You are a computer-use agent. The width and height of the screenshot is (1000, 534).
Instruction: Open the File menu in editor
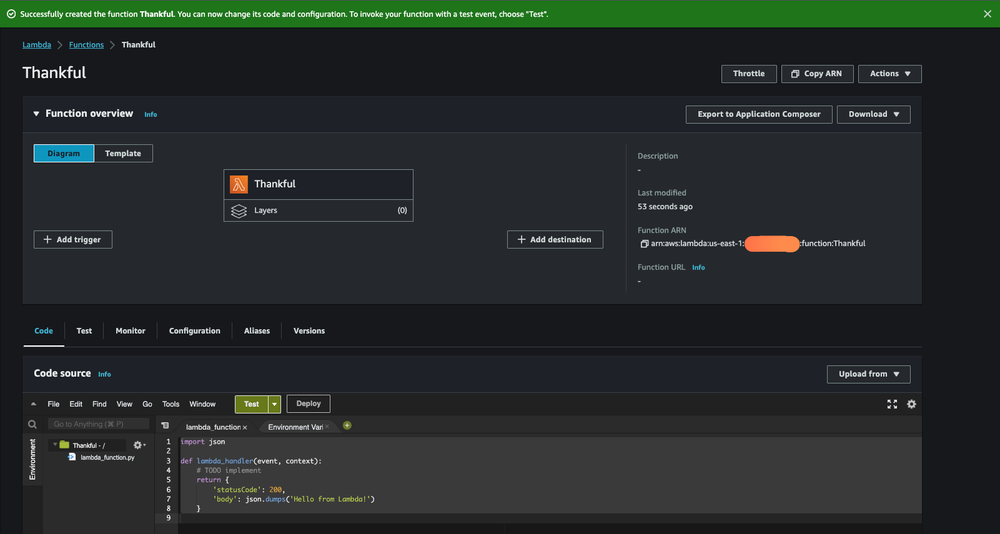pyautogui.click(x=54, y=404)
